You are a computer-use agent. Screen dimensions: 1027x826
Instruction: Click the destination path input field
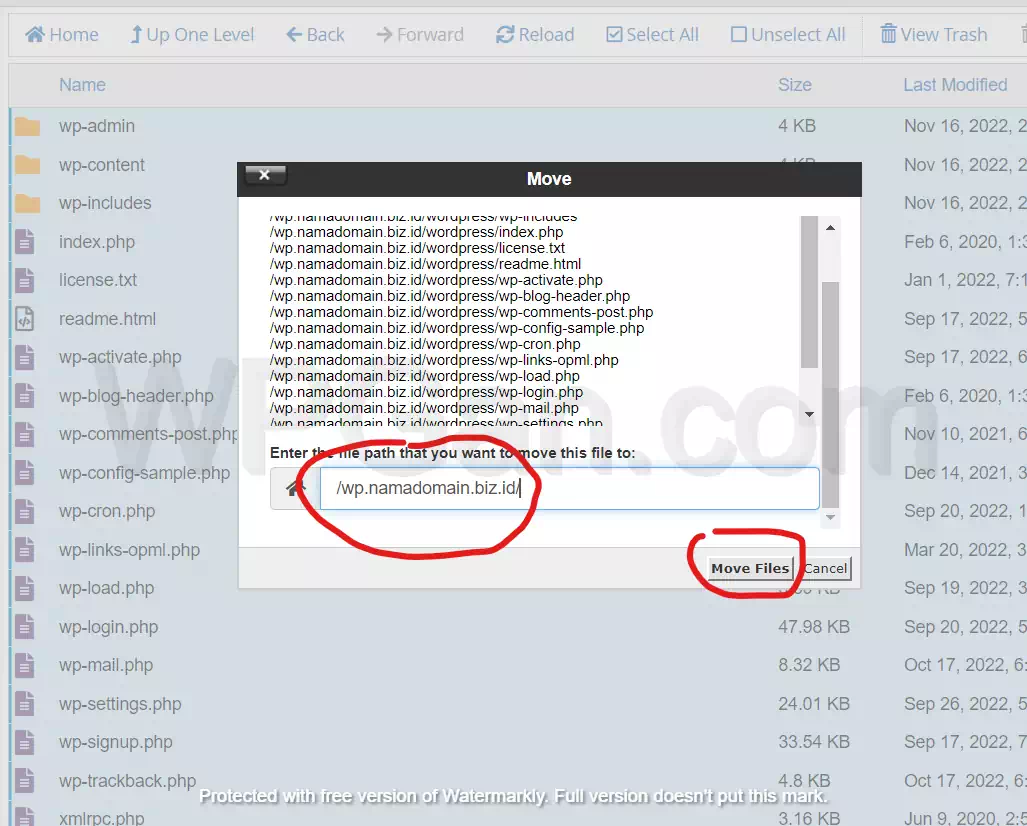(x=569, y=489)
